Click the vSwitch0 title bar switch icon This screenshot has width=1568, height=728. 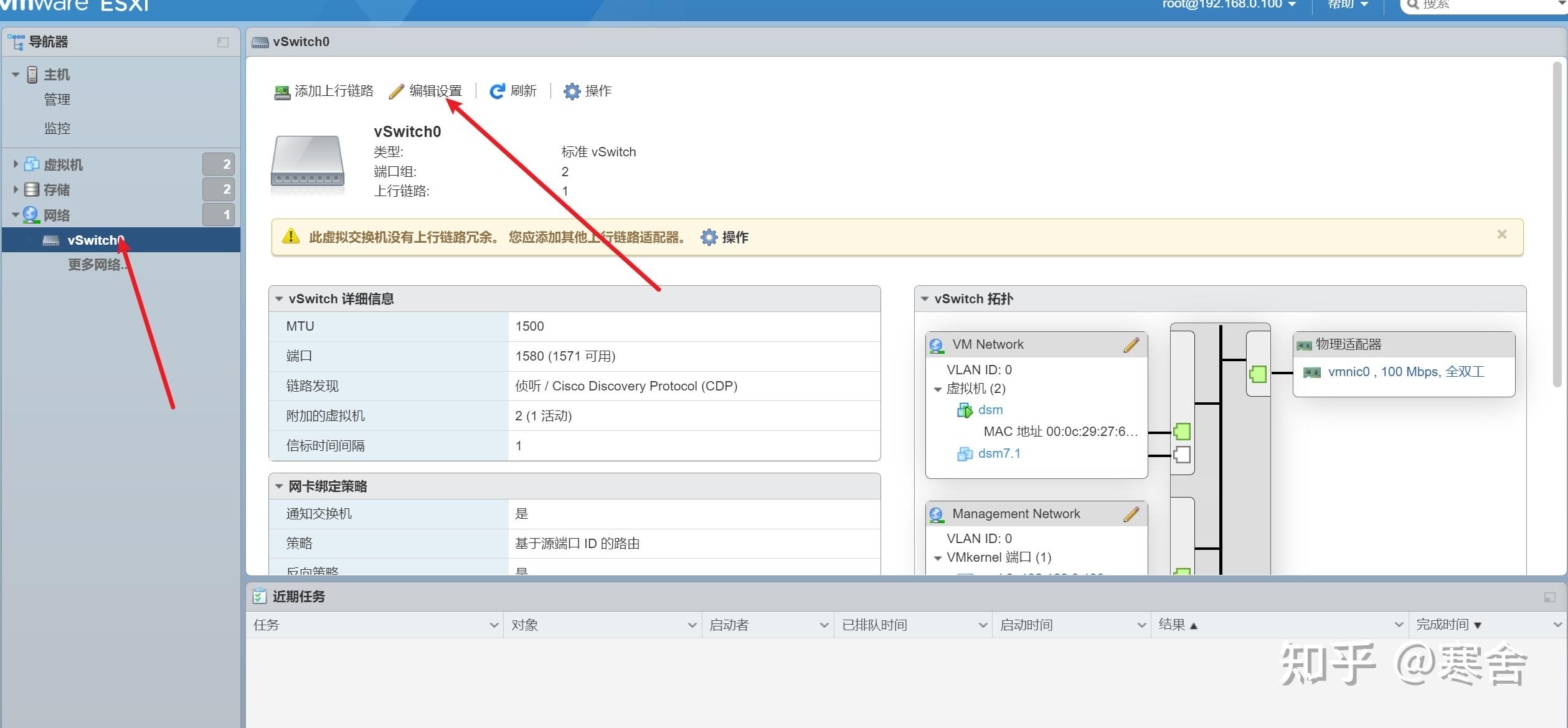tap(260, 42)
